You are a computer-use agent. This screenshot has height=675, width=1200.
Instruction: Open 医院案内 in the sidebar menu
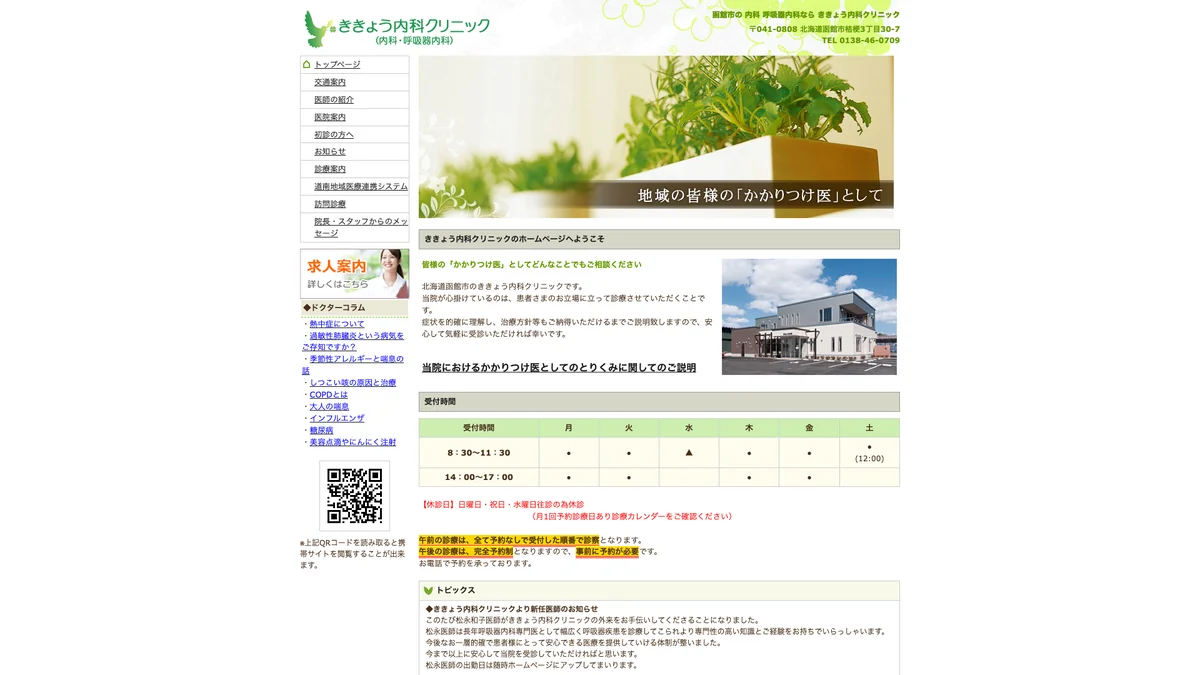(330, 117)
